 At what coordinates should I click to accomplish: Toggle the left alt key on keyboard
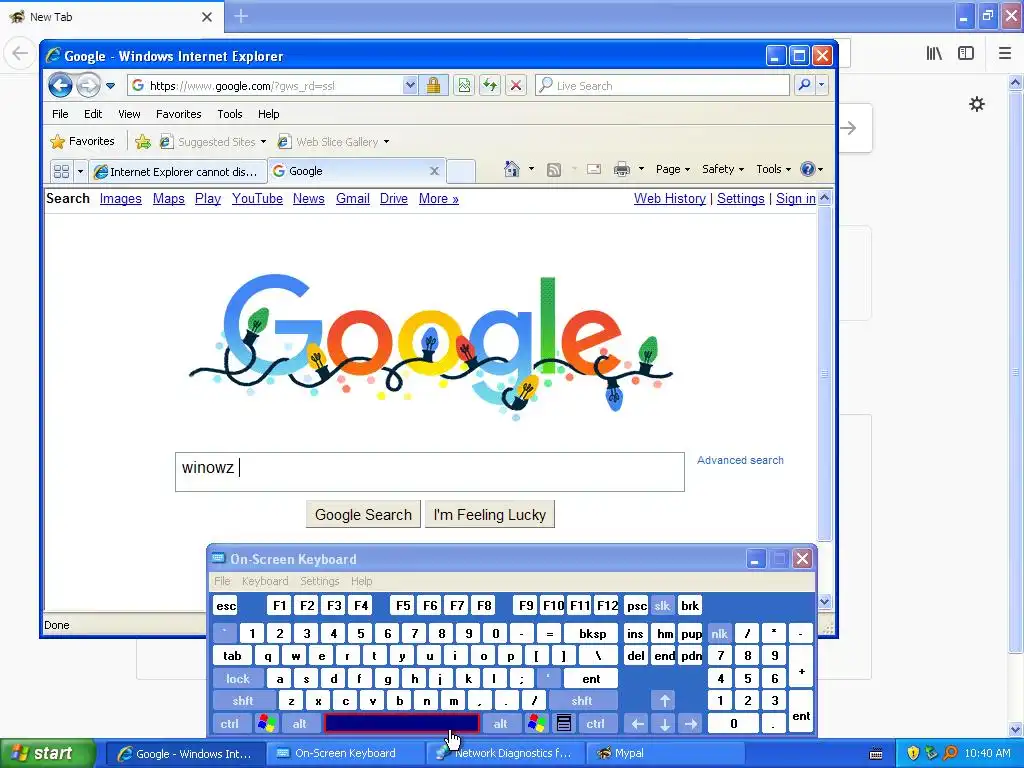300,724
